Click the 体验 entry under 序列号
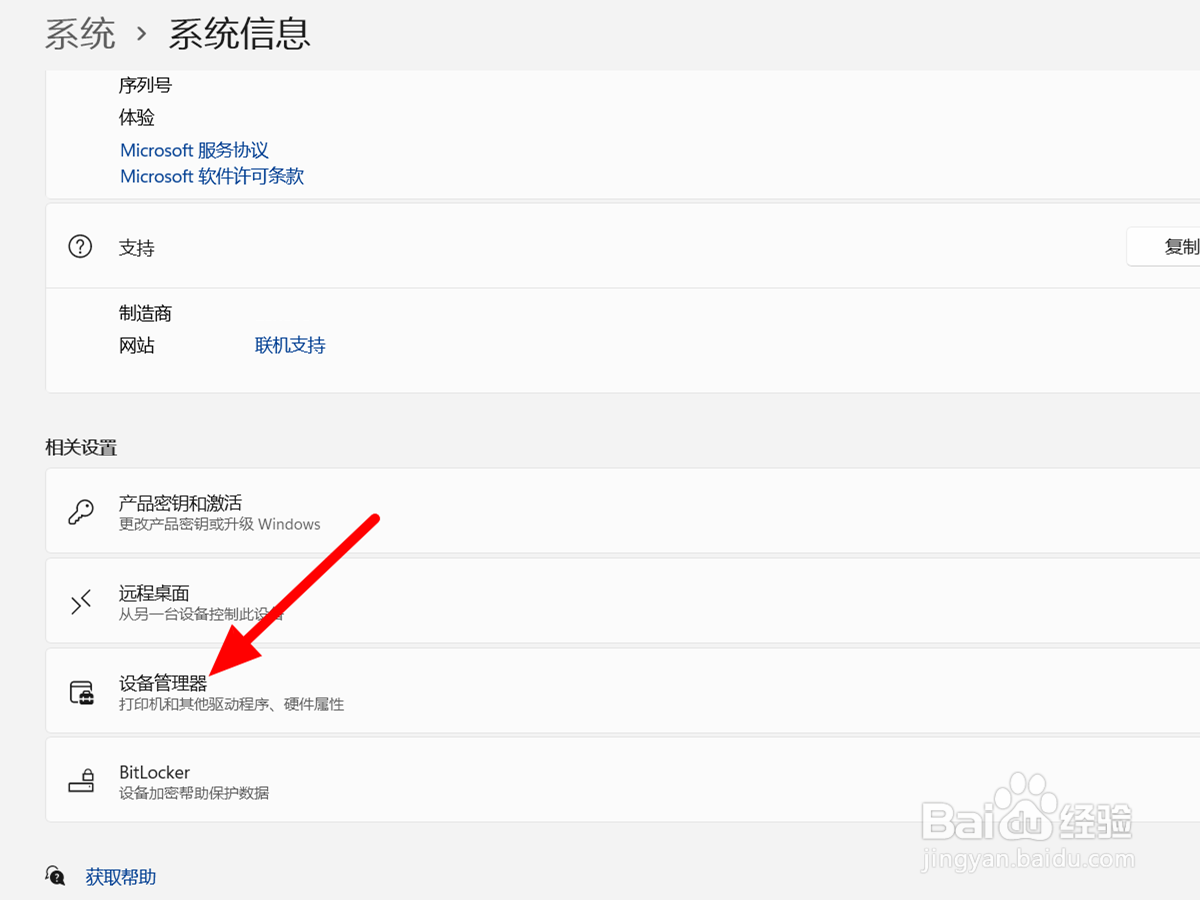This screenshot has width=1200, height=900. pos(136,117)
